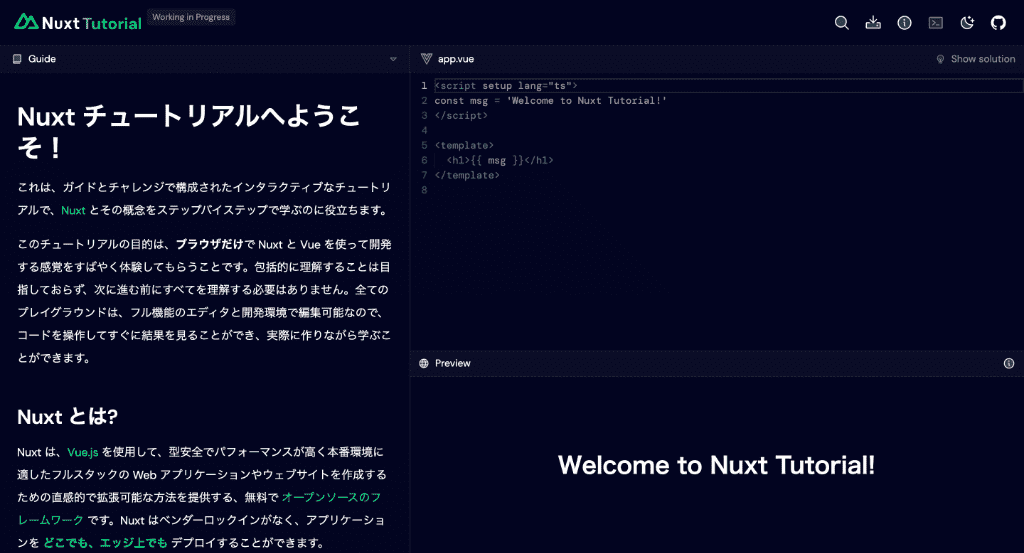Expand the Guide dropdown chevron
The width and height of the screenshot is (1024, 553).
[x=393, y=59]
